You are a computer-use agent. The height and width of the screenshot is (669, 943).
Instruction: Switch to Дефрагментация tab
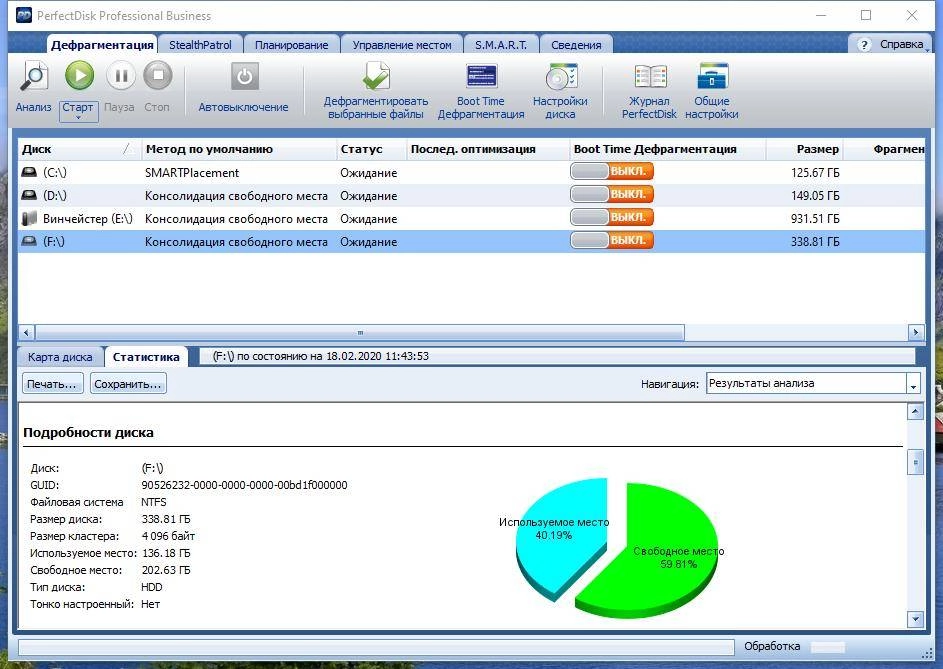(102, 45)
